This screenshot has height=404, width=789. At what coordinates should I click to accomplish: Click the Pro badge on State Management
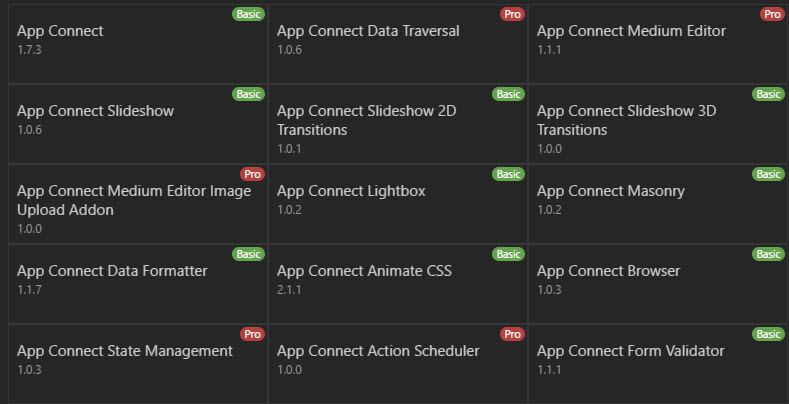pyautogui.click(x=251, y=334)
